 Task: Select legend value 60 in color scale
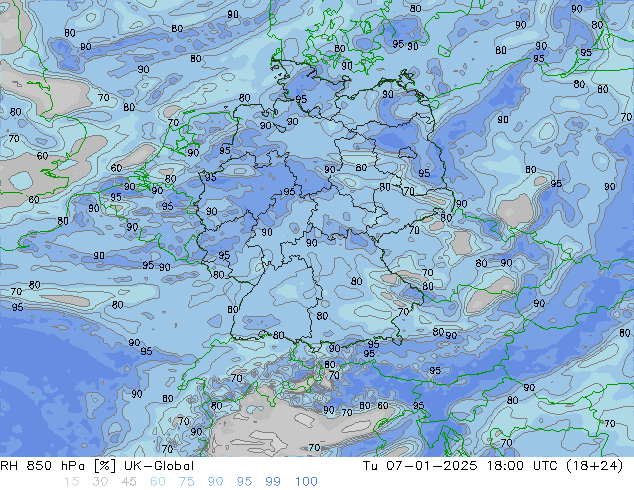[x=158, y=482]
